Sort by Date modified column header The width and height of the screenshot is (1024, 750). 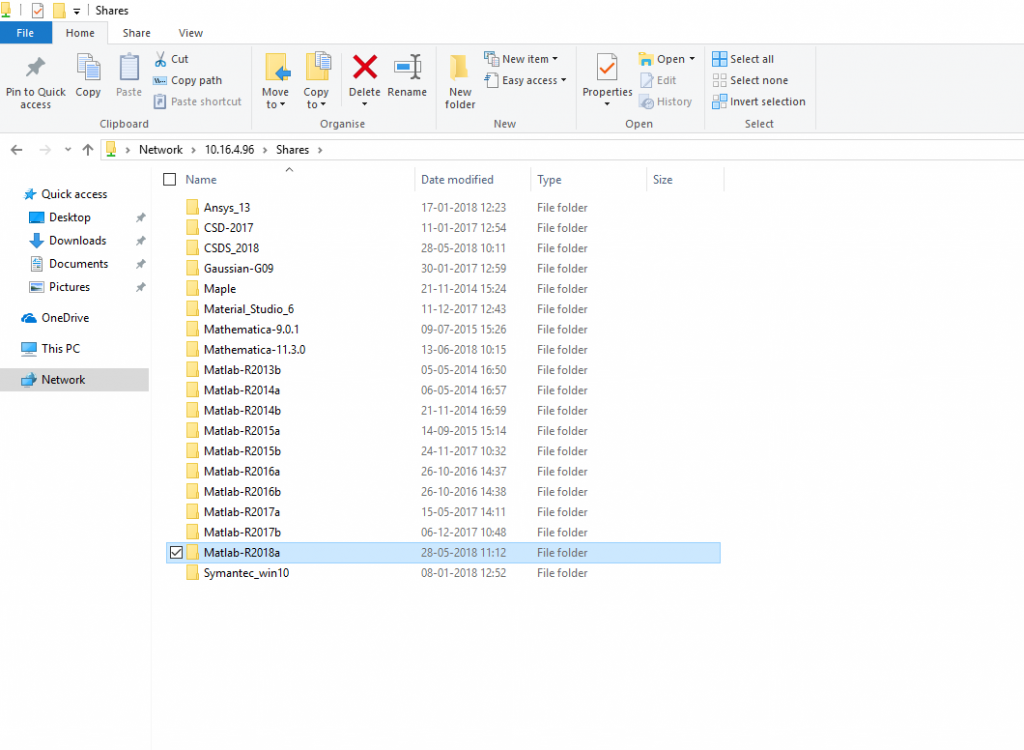(457, 180)
